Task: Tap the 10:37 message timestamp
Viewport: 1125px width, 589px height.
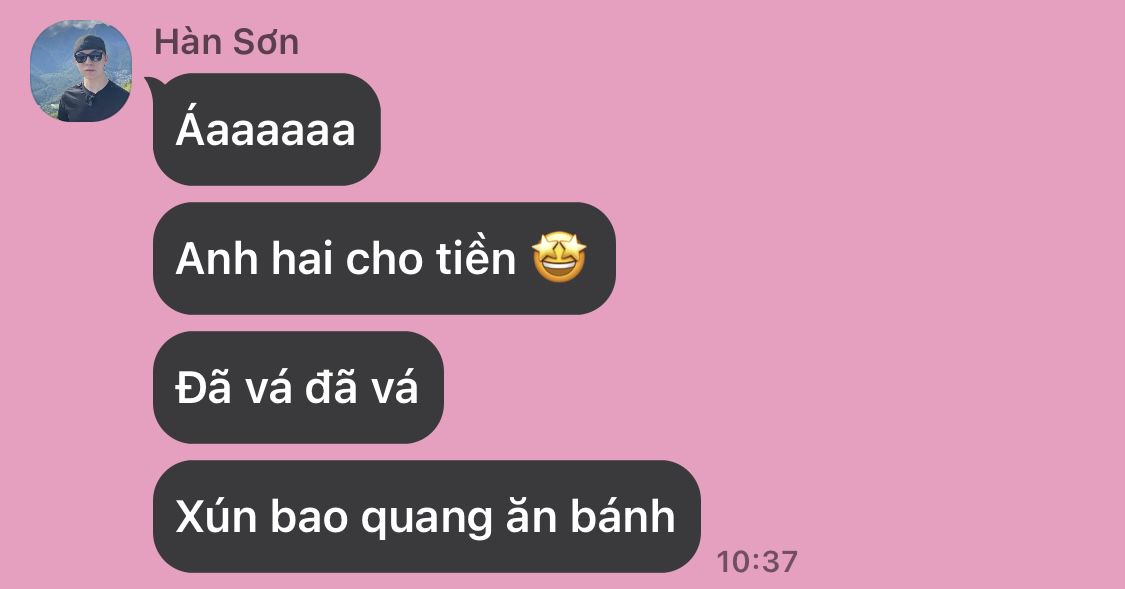Action: [757, 562]
